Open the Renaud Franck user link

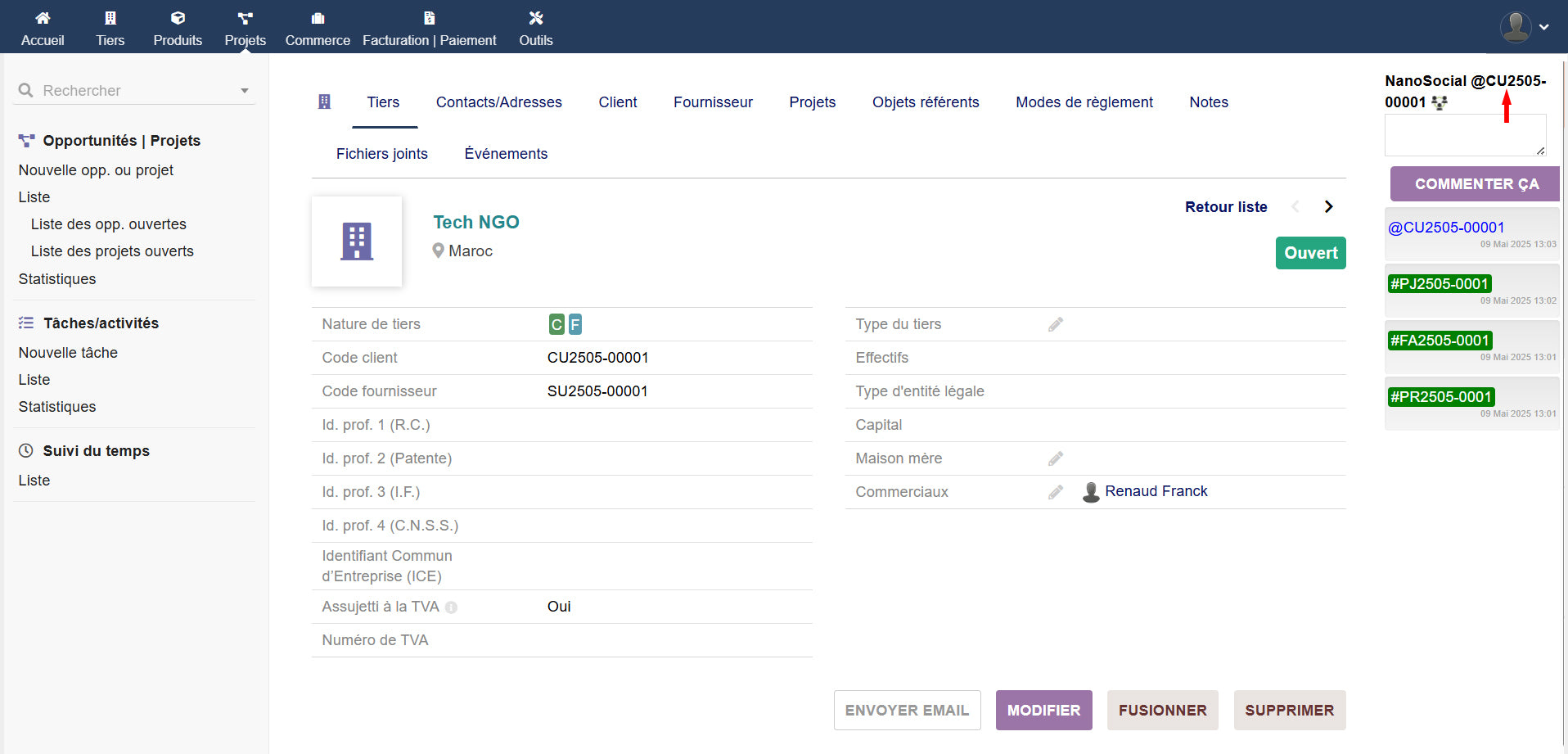pos(1156,491)
